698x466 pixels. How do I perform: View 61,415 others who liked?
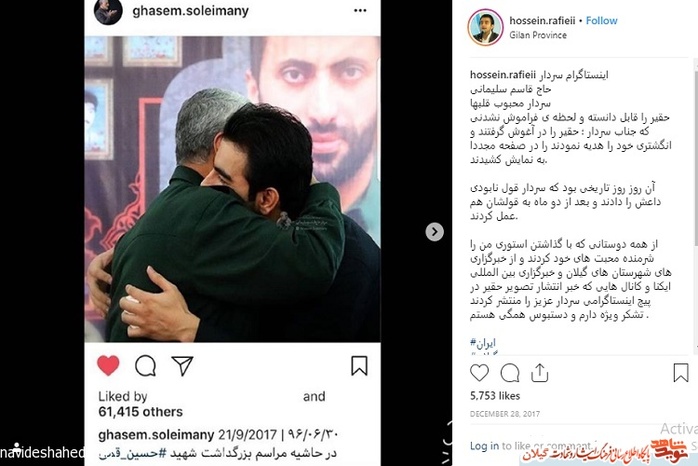click(x=140, y=412)
